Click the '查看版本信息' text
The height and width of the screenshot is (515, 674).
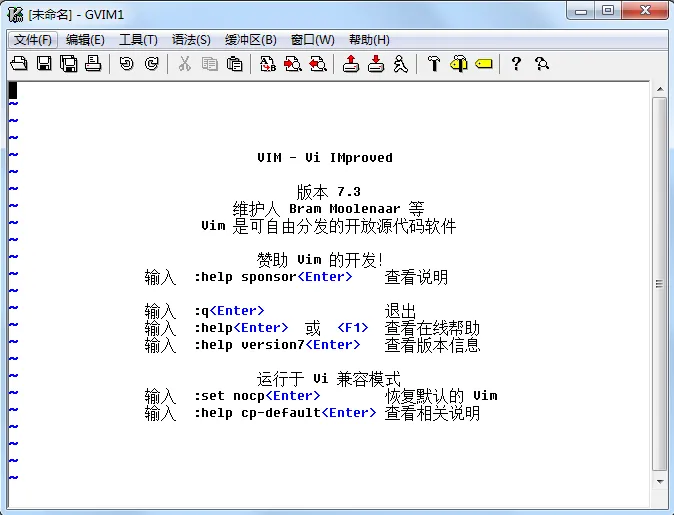coord(432,345)
